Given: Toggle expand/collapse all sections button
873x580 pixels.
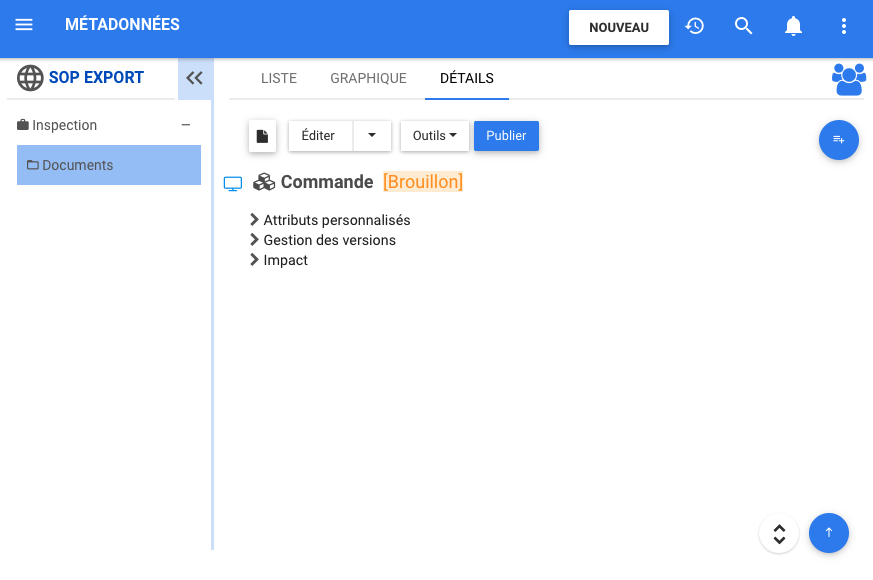Looking at the screenshot, I should 779,533.
